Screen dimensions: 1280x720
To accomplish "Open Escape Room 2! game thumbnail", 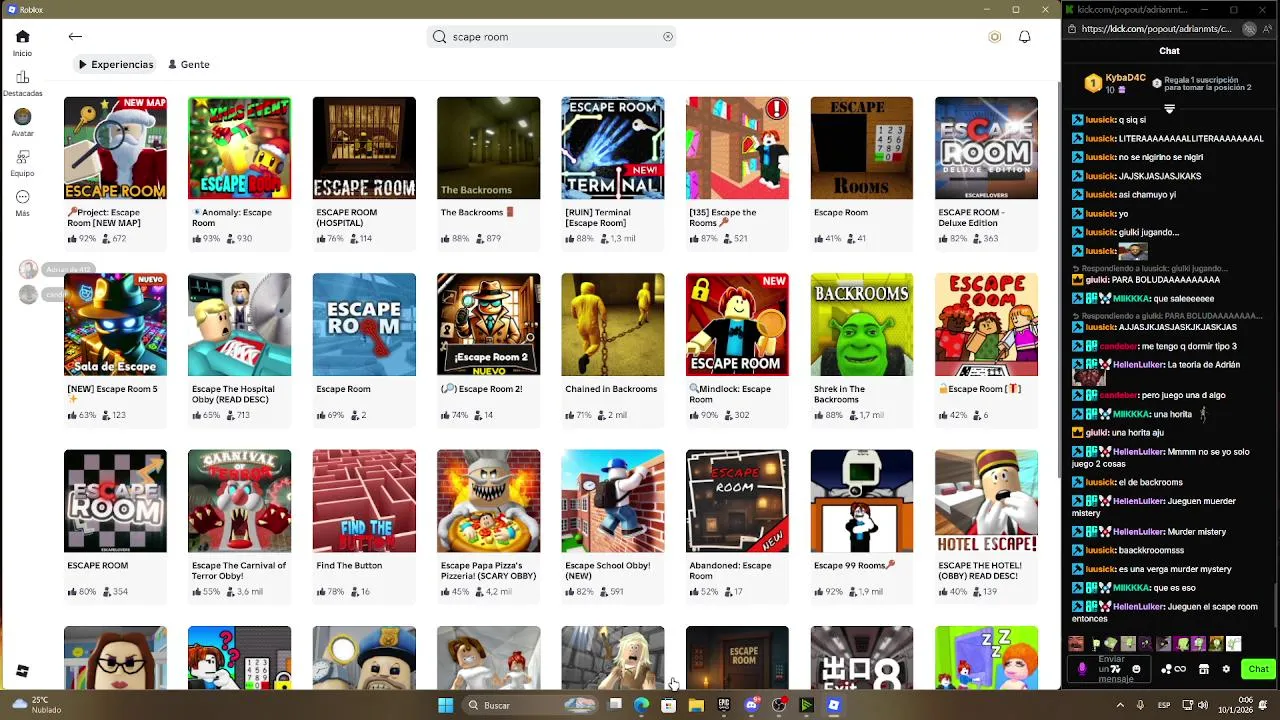I will [x=488, y=325].
